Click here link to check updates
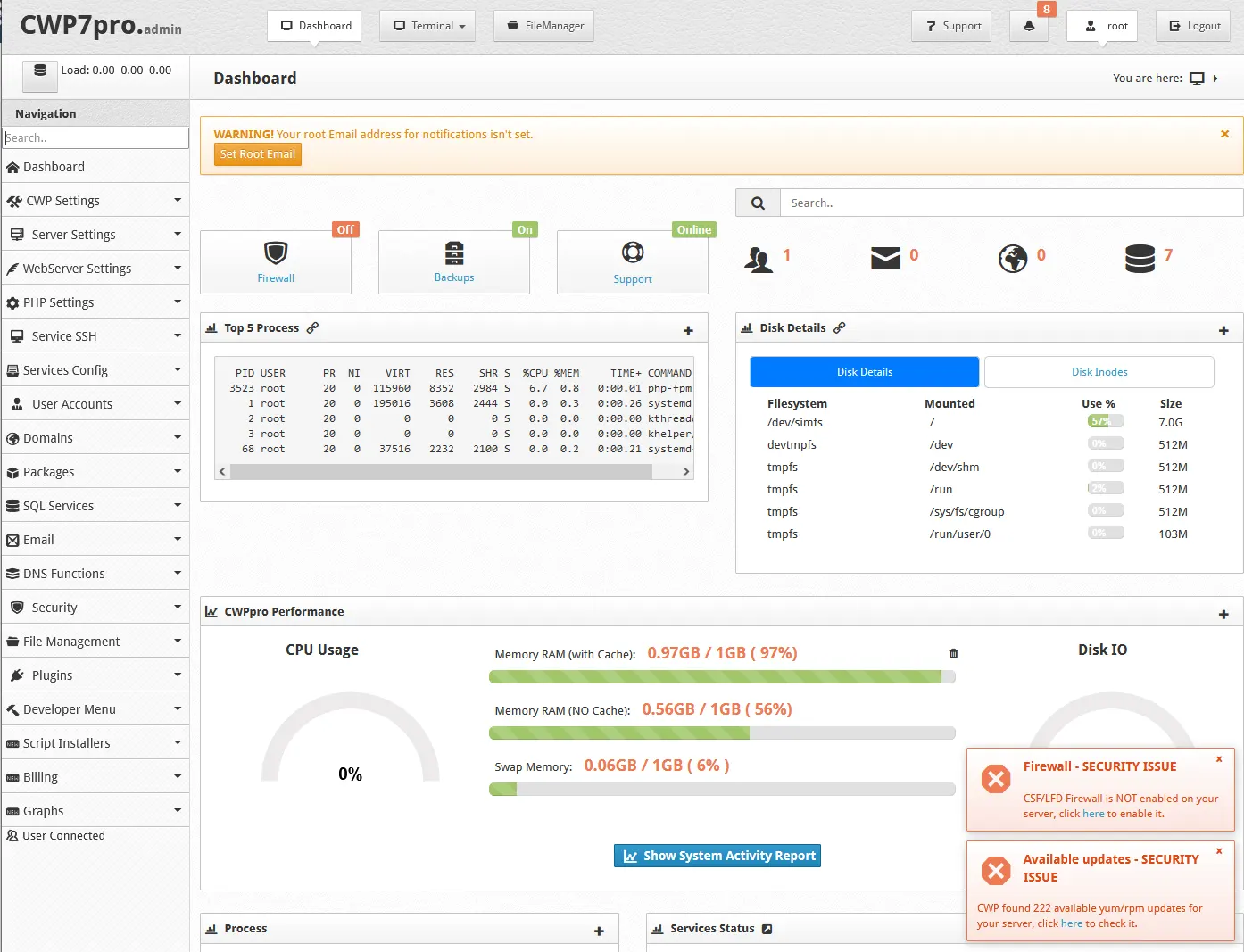Image resolution: width=1244 pixels, height=952 pixels. 1072,923
